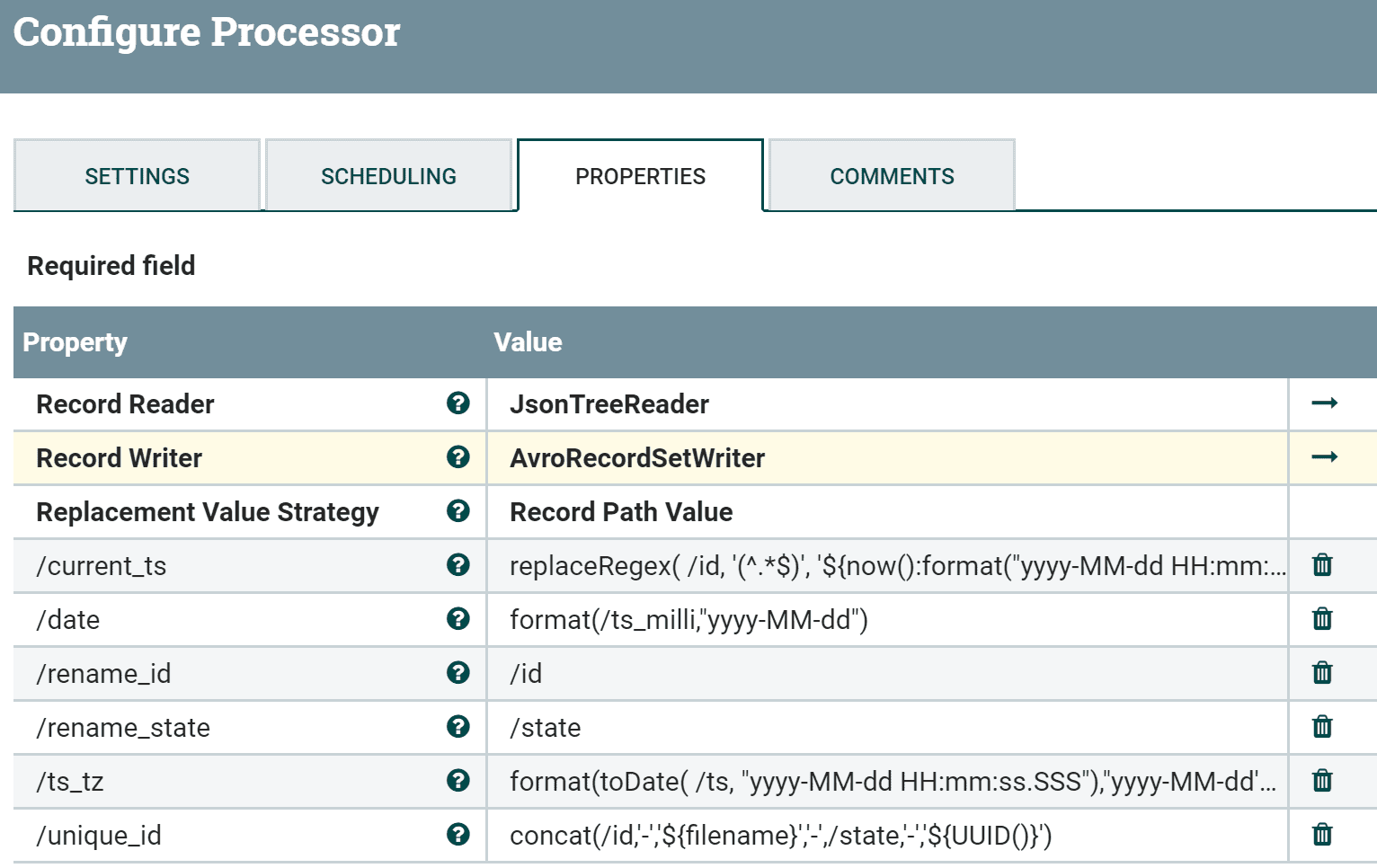This screenshot has width=1377, height=868.
Task: Select the AvroRecordSetWriter value cell
Action: pyautogui.click(x=887, y=457)
